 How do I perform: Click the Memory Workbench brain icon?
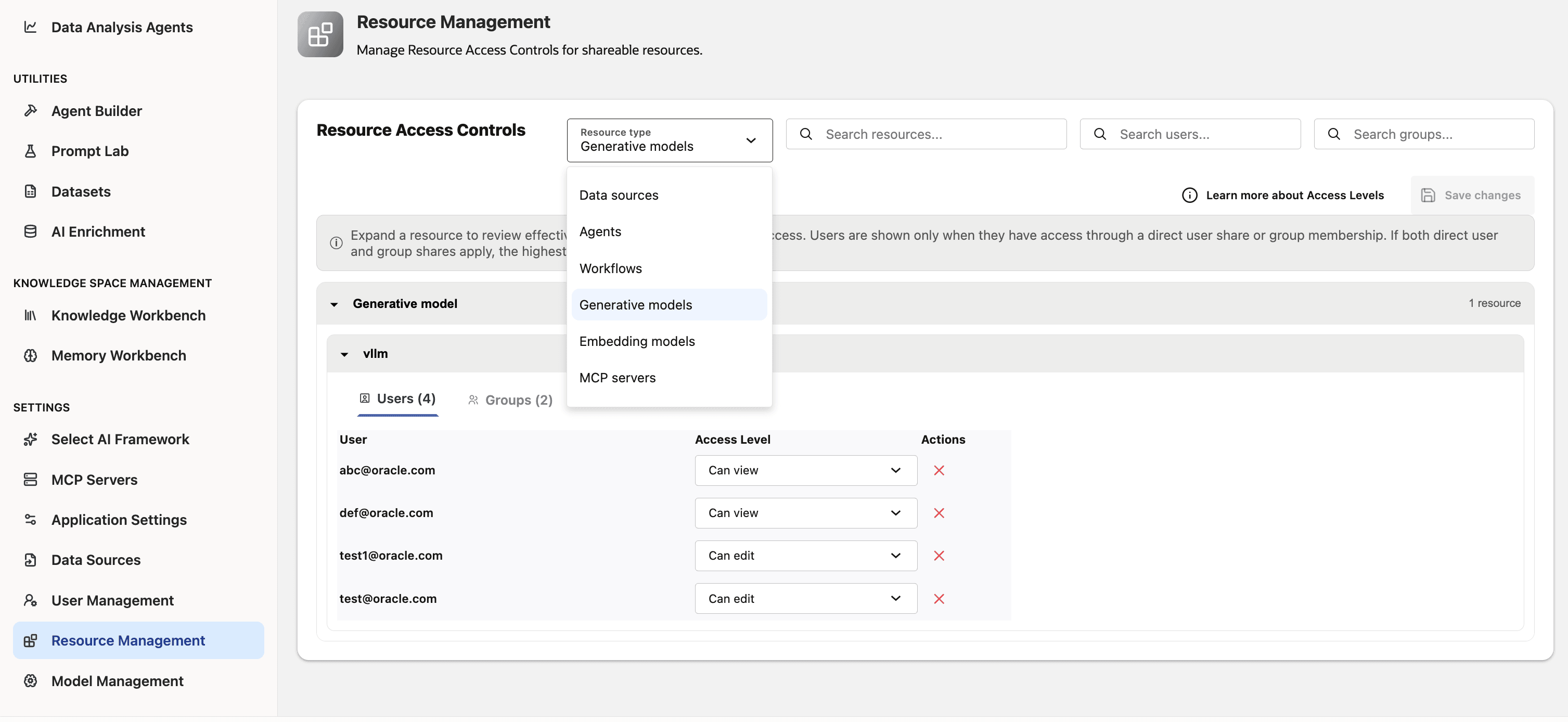pos(31,355)
